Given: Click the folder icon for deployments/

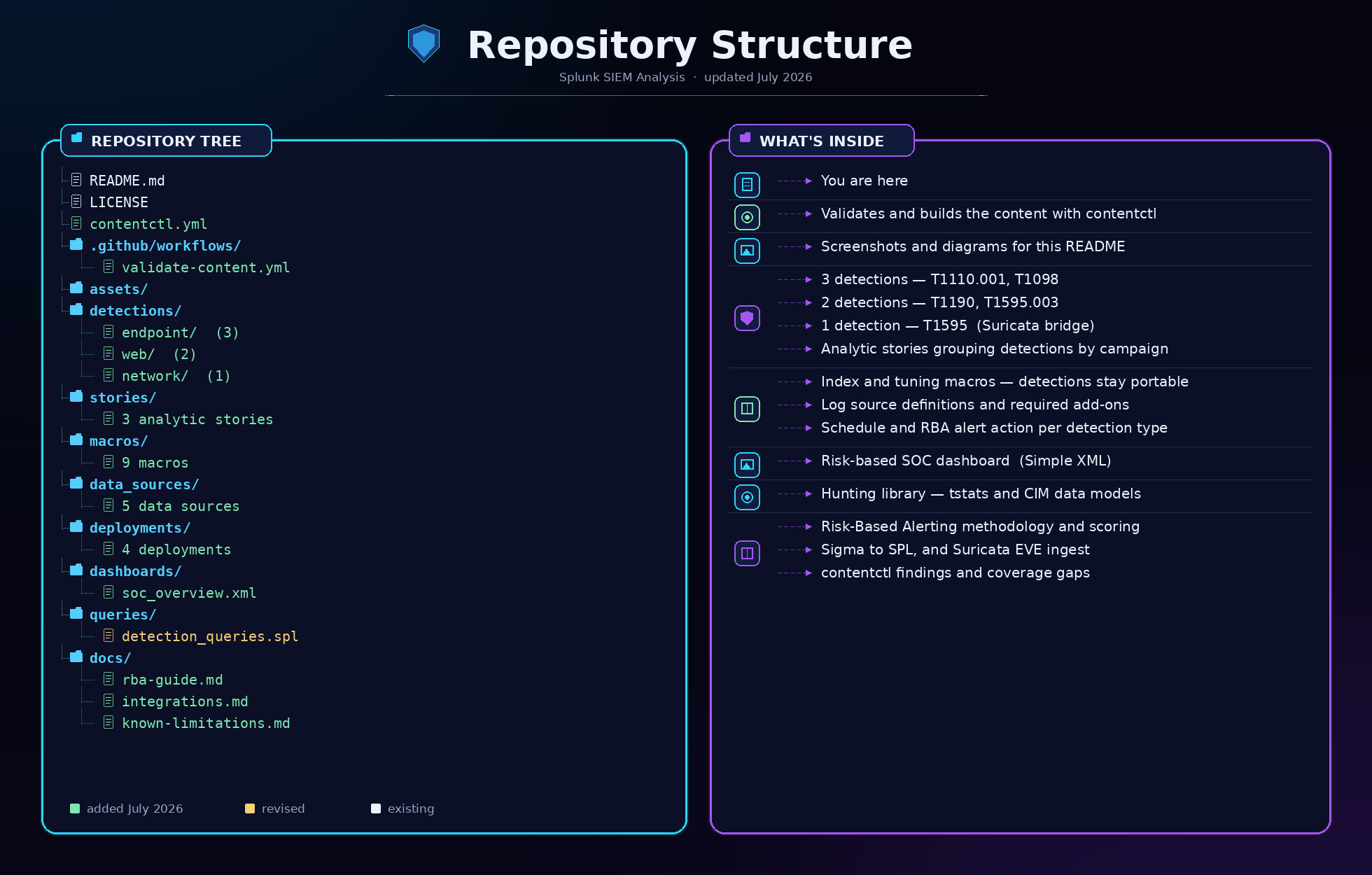Looking at the screenshot, I should pyautogui.click(x=76, y=526).
